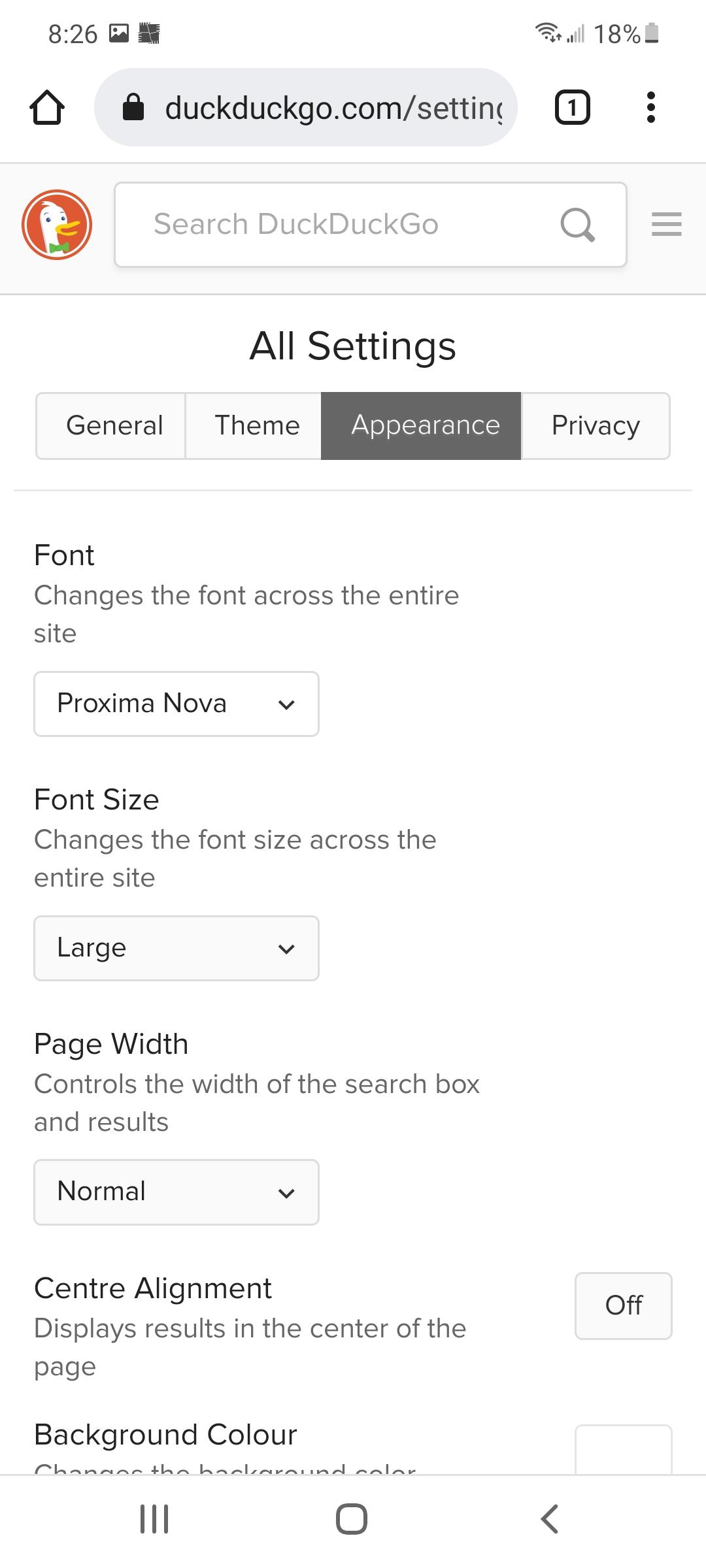Toggle Centre Alignment on

pos(622,1306)
